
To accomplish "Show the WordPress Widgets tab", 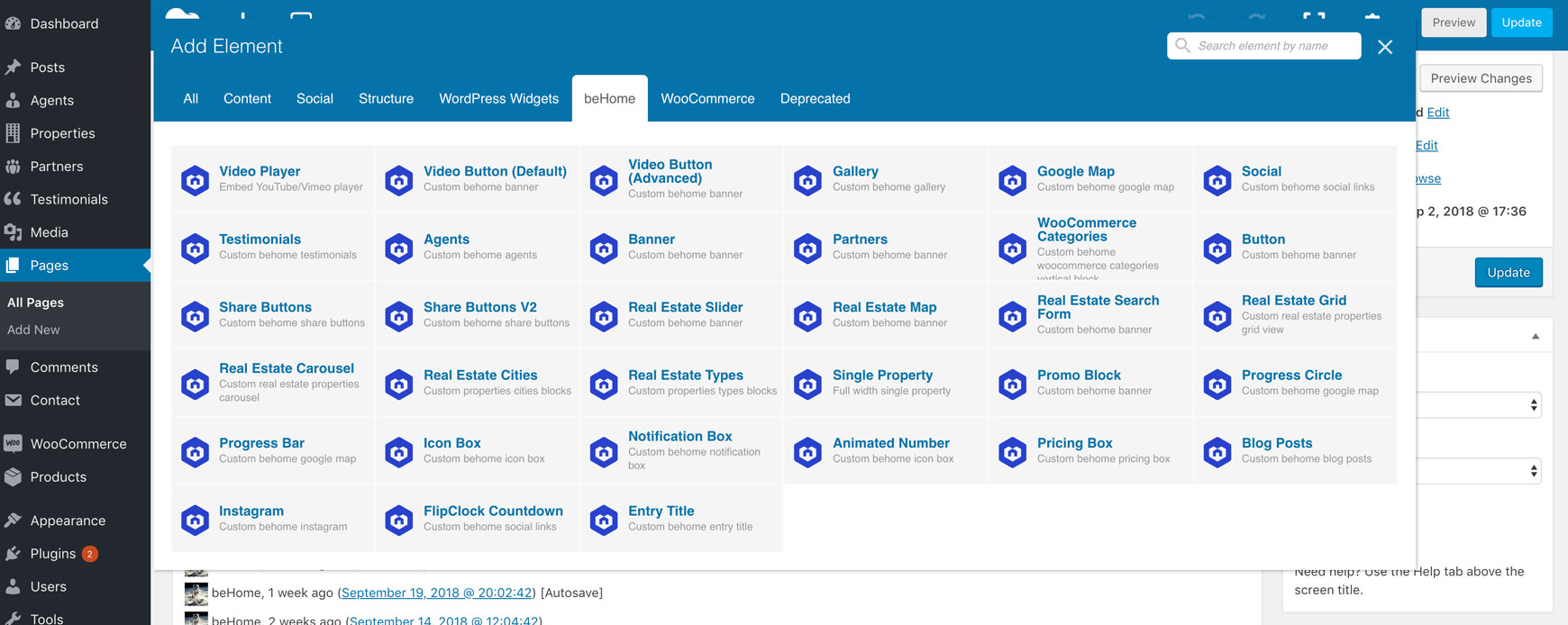I will 498,98.
